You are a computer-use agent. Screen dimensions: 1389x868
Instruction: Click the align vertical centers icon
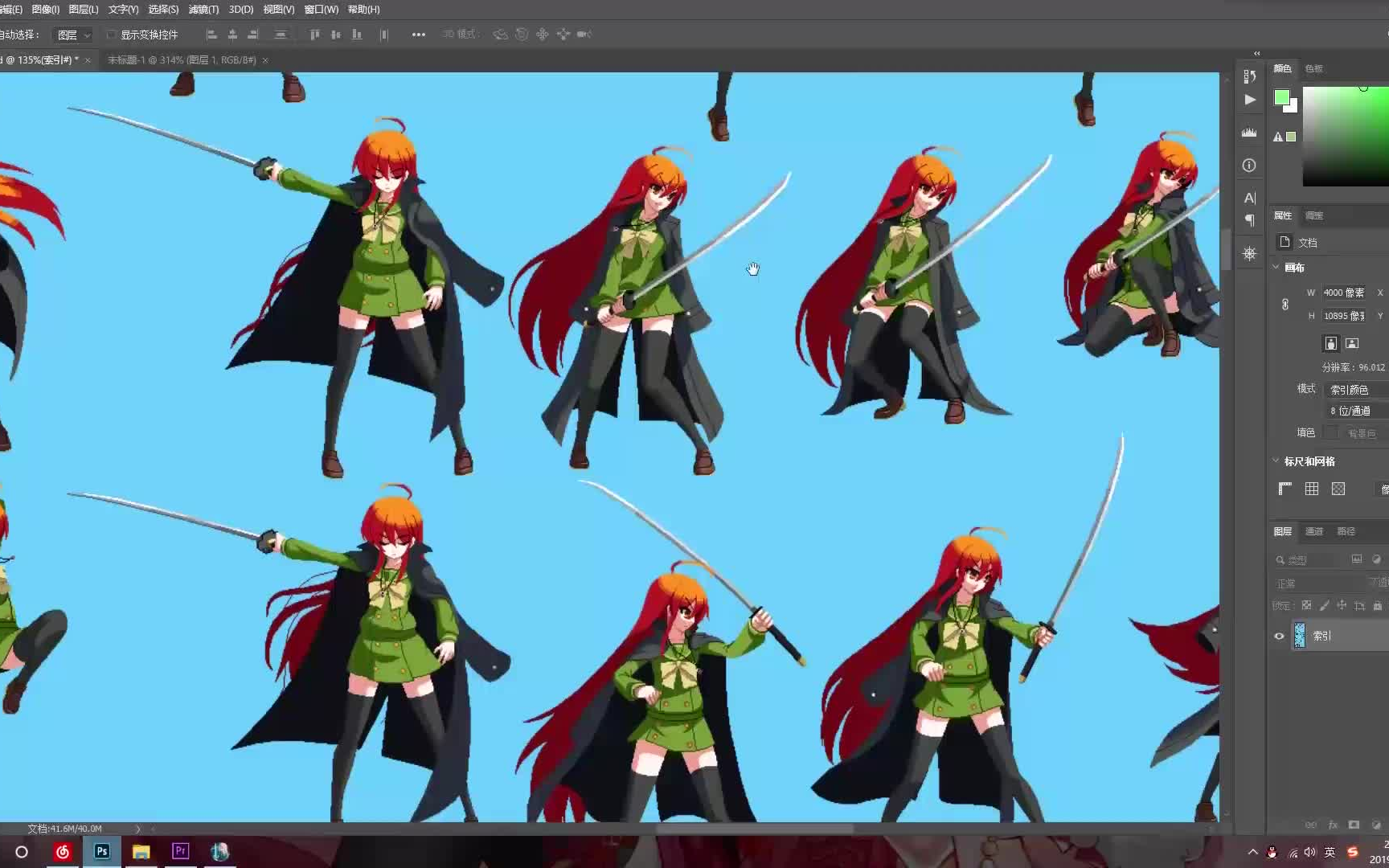tap(336, 35)
